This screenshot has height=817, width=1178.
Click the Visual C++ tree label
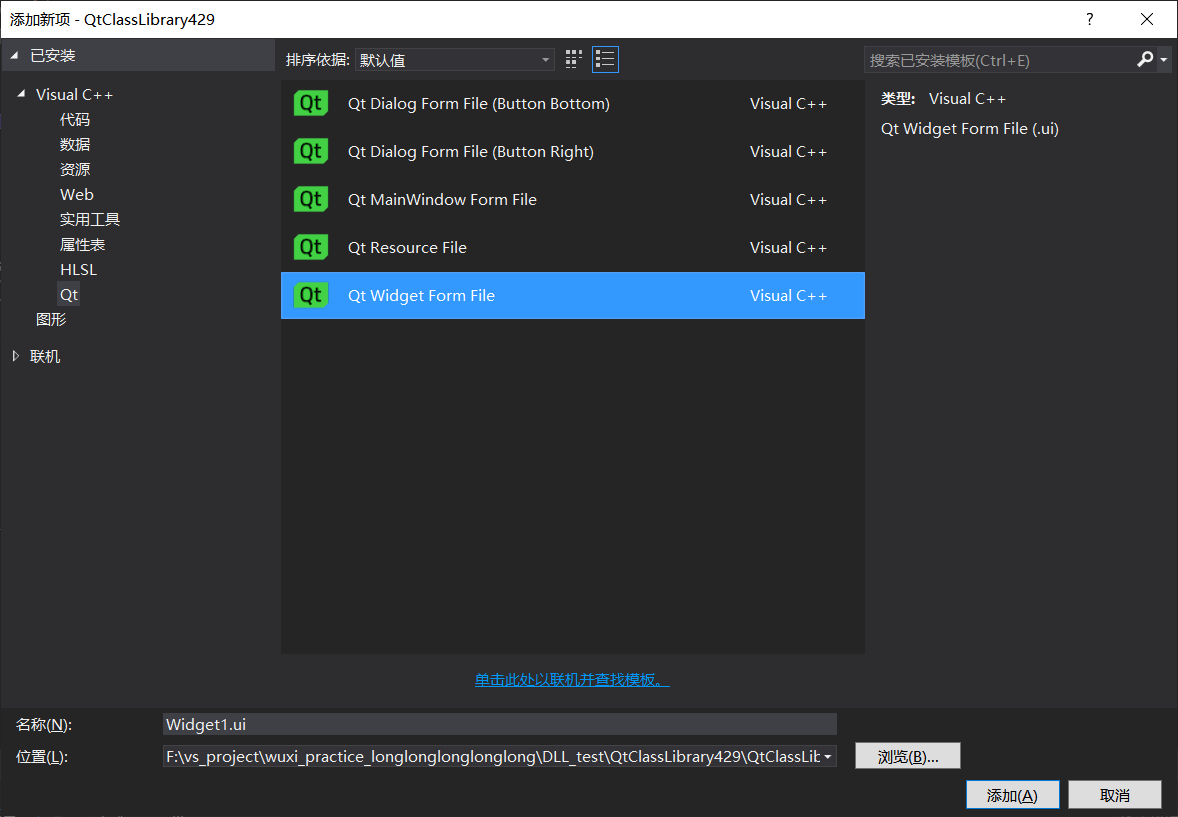pyautogui.click(x=74, y=95)
